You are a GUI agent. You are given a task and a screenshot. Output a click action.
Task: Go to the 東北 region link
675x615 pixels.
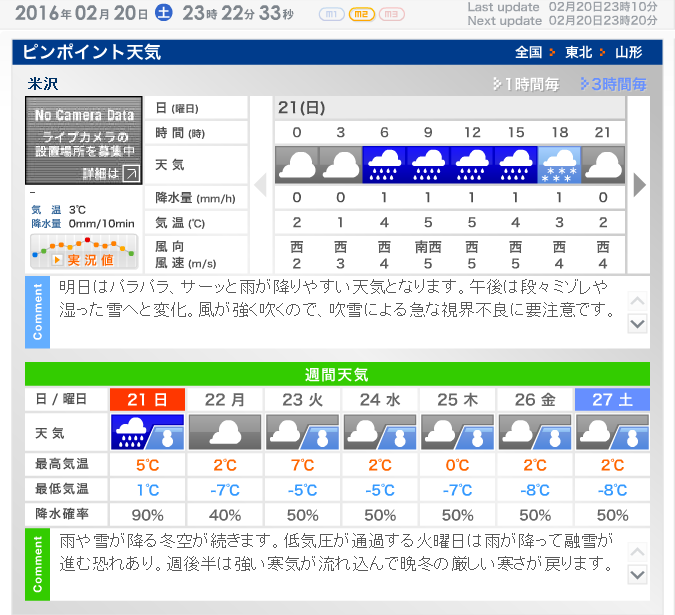579,52
